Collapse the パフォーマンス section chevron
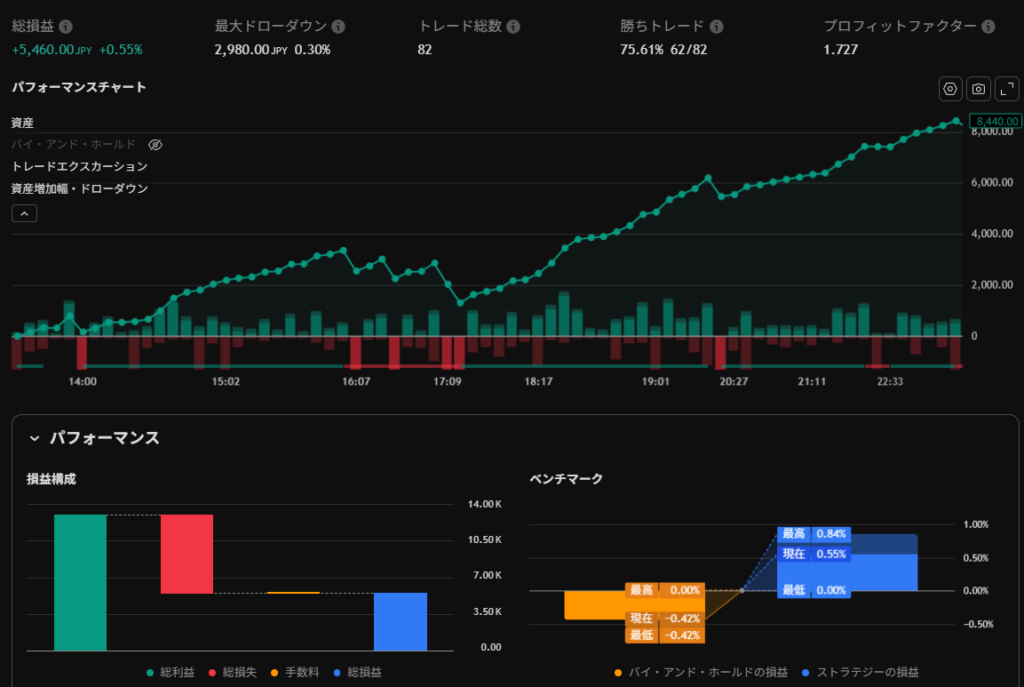The width and height of the screenshot is (1024, 687). (x=34, y=438)
